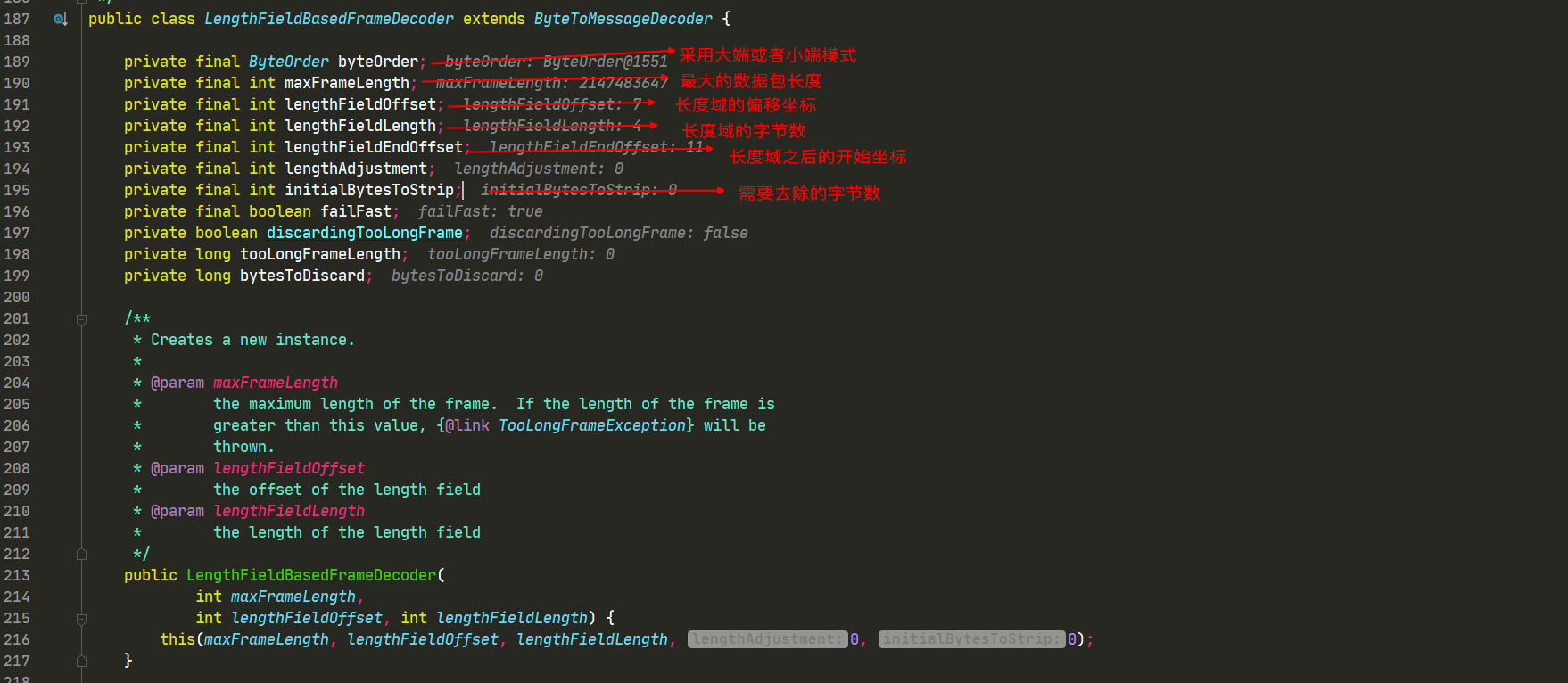Click initialBytesToStrip field on line 195
Screen dimensions: 1568x683
tap(369, 190)
